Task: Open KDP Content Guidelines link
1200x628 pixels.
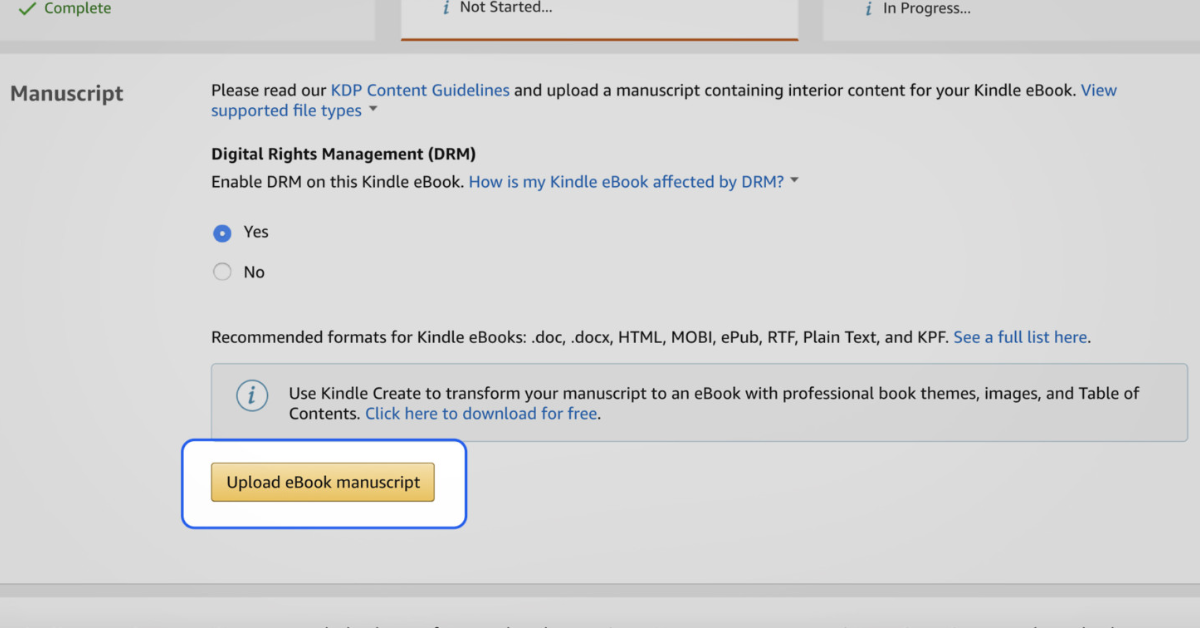Action: click(420, 90)
